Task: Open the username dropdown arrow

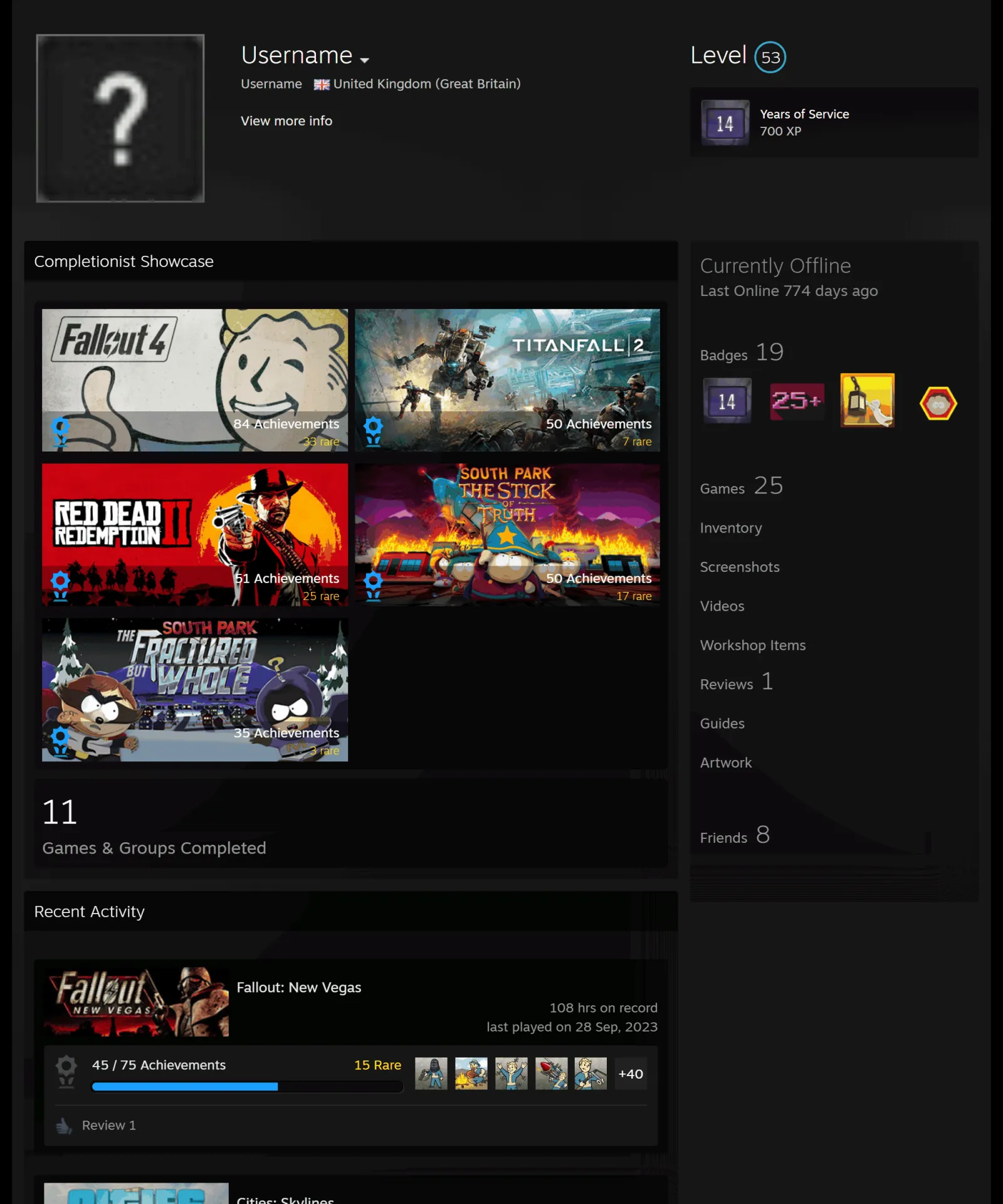Action: click(364, 60)
